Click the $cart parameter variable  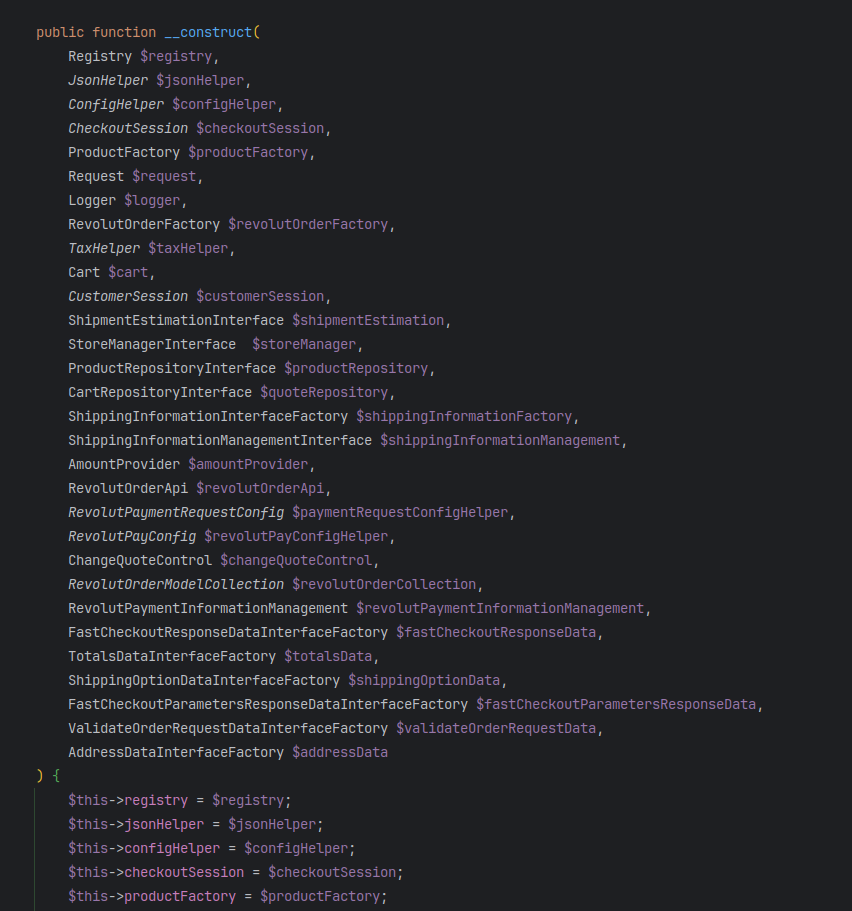[128, 272]
